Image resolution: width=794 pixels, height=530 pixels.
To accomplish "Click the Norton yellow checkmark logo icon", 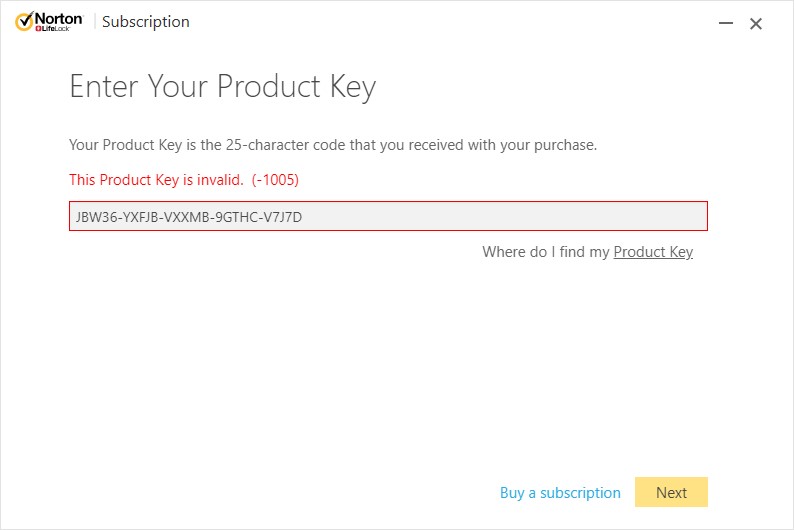I will tap(24, 21).
